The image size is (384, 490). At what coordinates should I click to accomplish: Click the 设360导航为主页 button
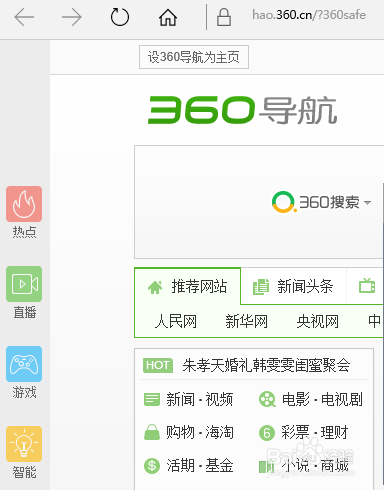point(194,57)
